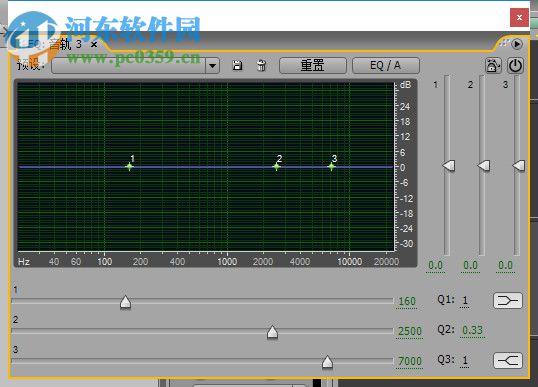Select EQ band point 3 on graph
Viewport: 538px width, 387px height.
[331, 167]
